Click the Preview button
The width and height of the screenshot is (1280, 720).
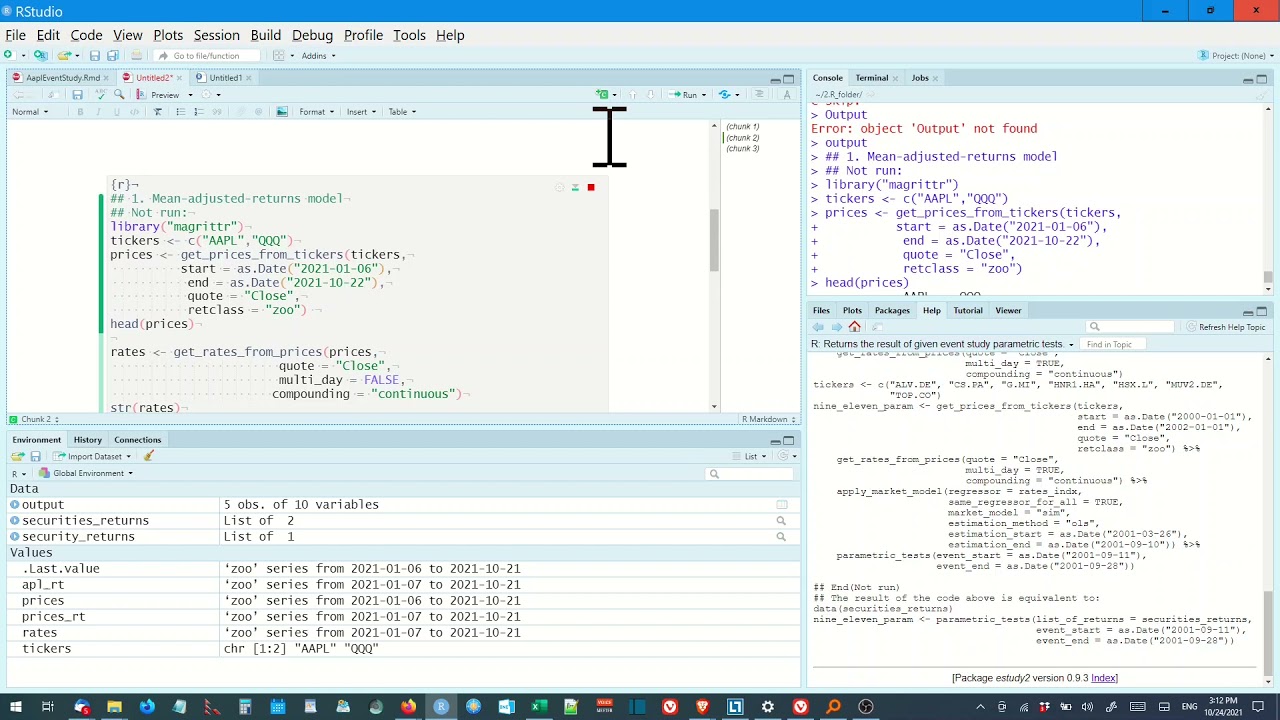click(160, 95)
